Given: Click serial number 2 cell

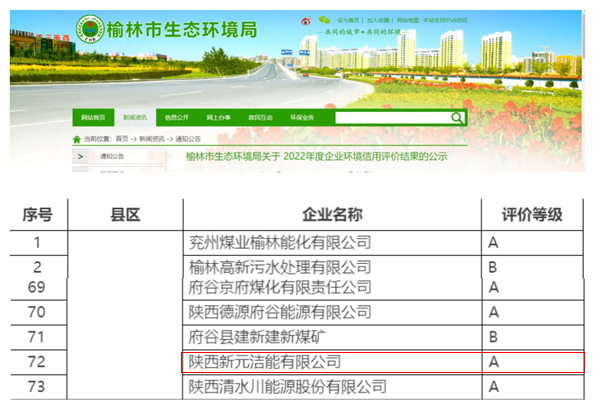Looking at the screenshot, I should [37, 267].
